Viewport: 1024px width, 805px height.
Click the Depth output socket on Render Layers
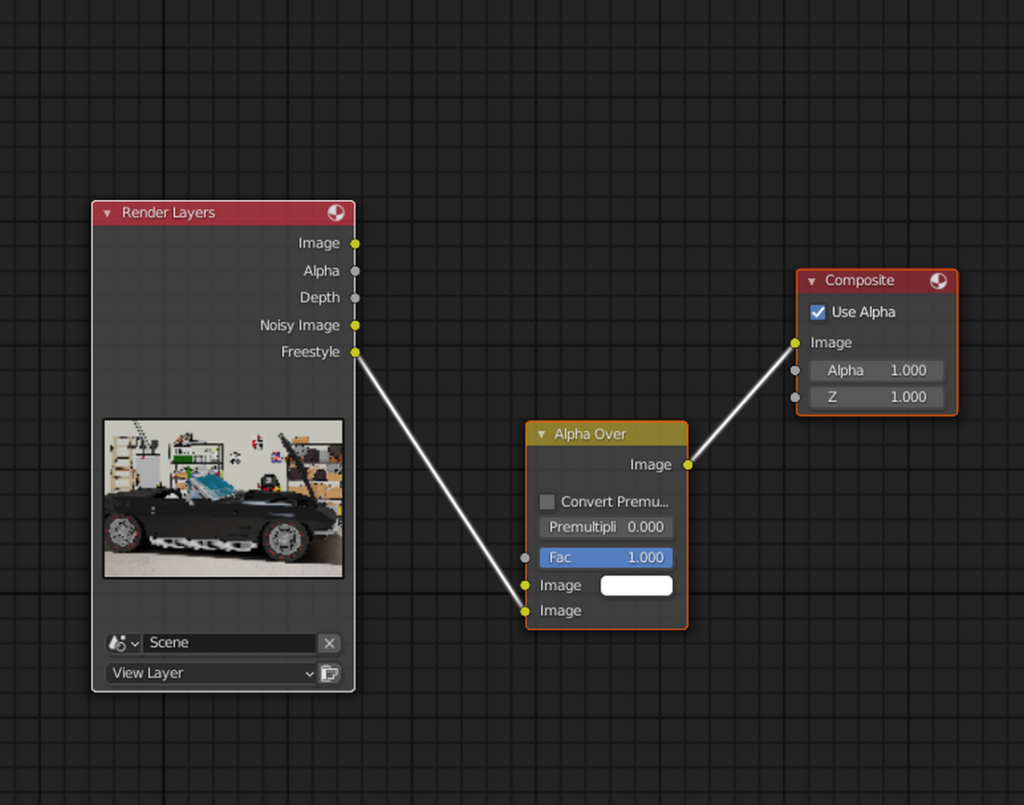coord(355,298)
